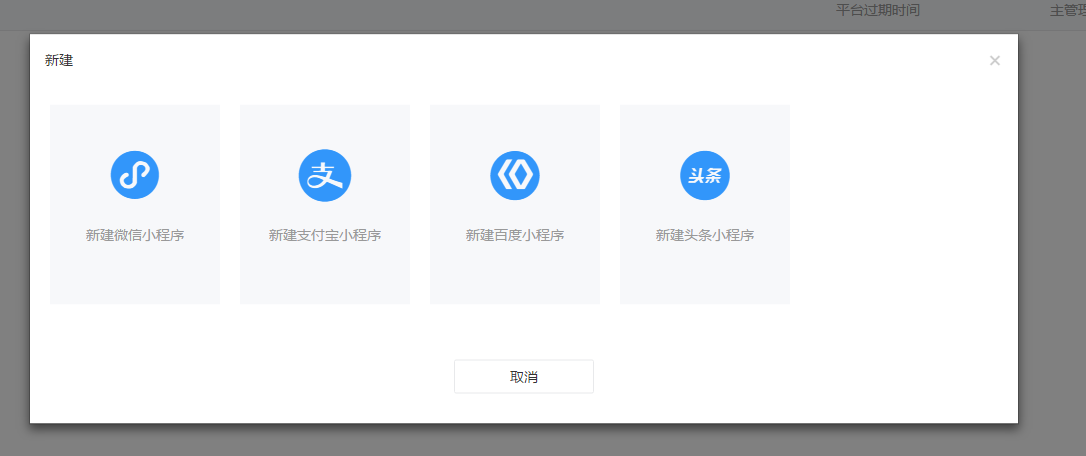The height and width of the screenshot is (456, 1086).
Task: Click the Baidu mini program icon
Action: (x=515, y=175)
